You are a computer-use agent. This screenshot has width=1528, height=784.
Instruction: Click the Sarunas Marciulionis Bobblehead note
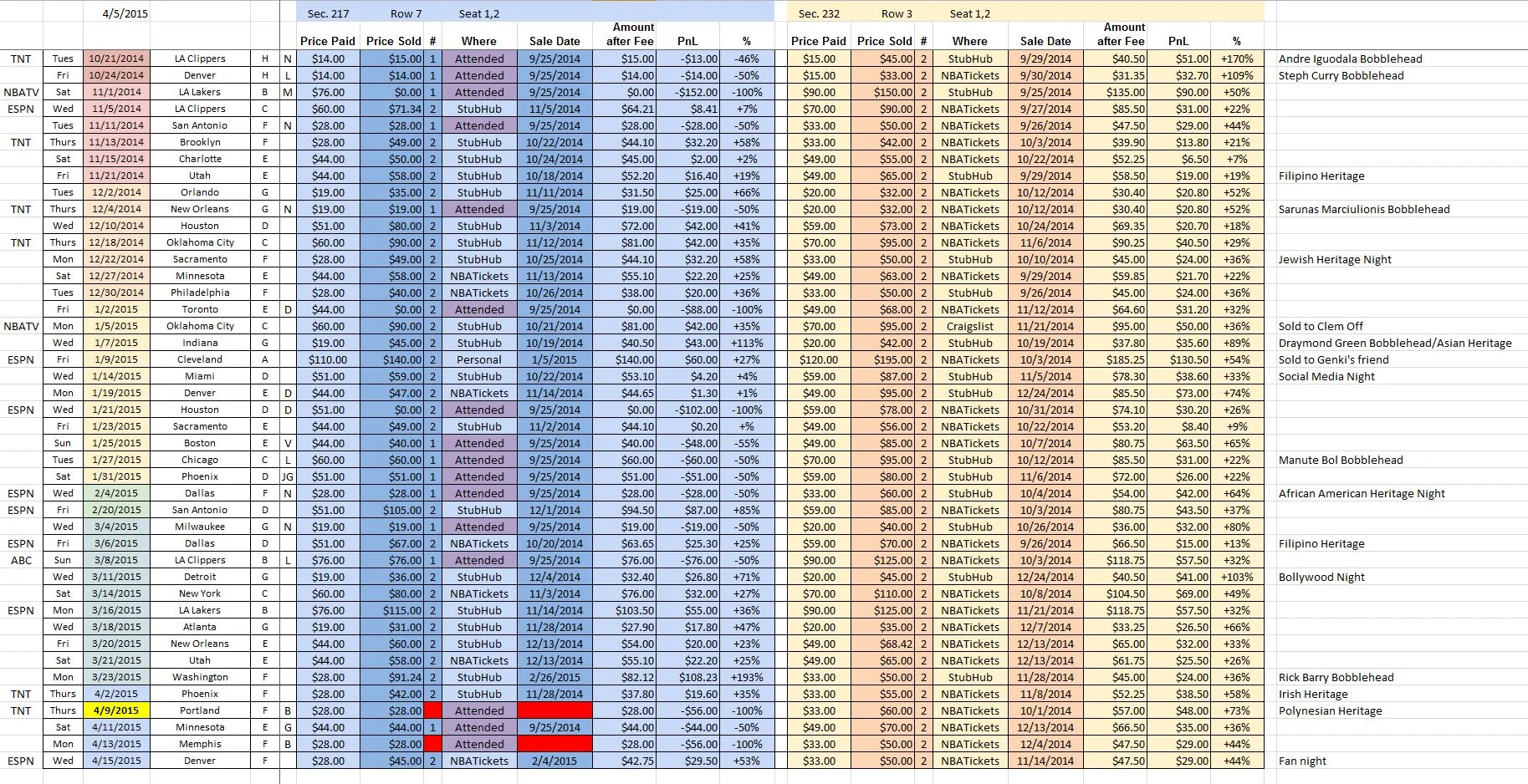pos(1364,209)
